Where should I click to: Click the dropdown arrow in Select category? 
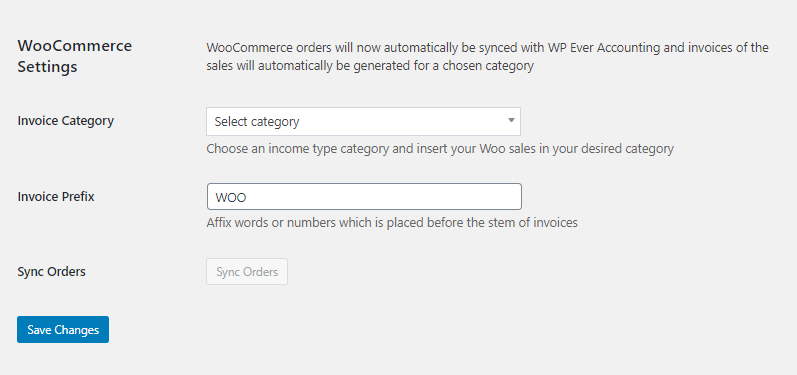(x=511, y=120)
